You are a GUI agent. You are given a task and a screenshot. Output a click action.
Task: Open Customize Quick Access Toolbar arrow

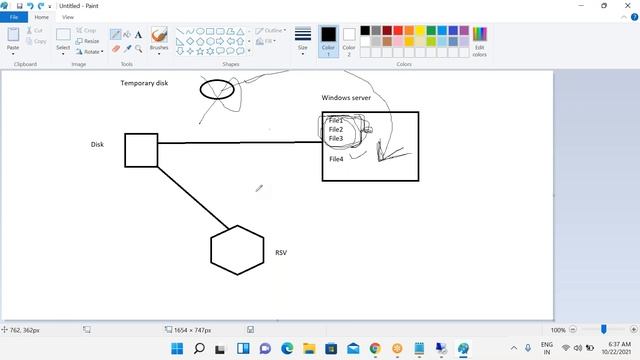pos(50,7)
